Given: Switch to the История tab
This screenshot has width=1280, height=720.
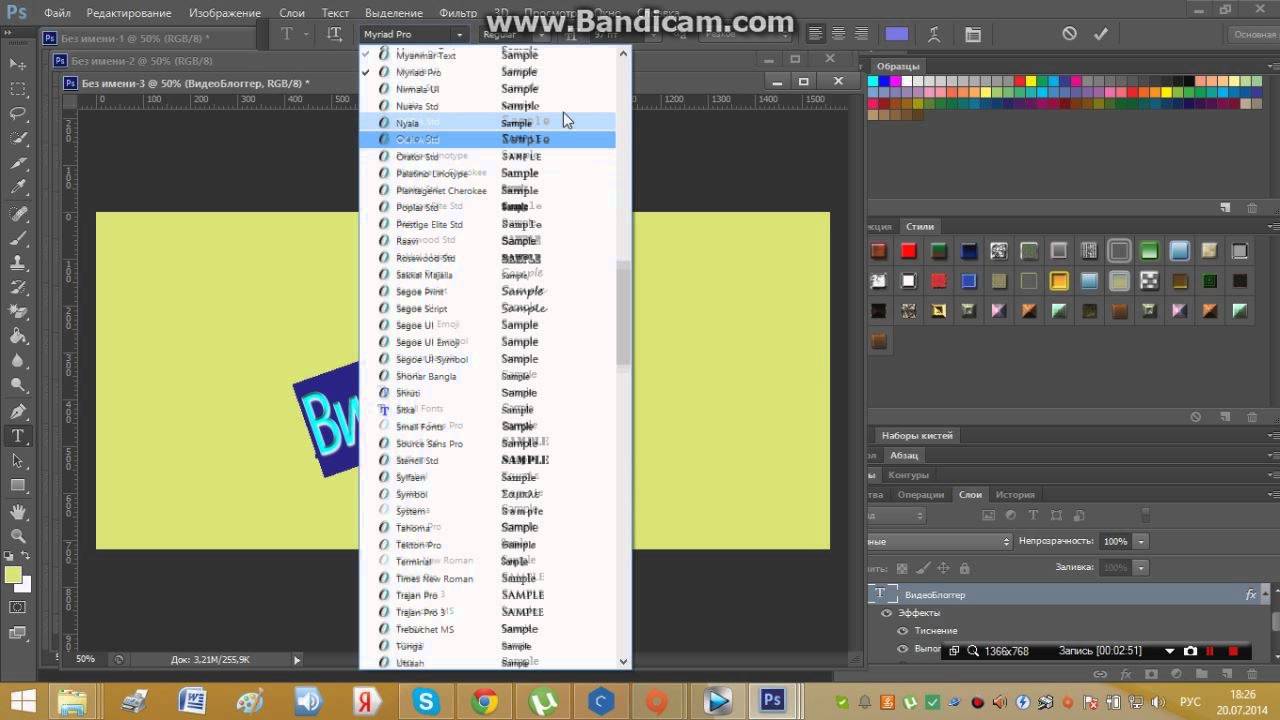Looking at the screenshot, I should 1015,494.
